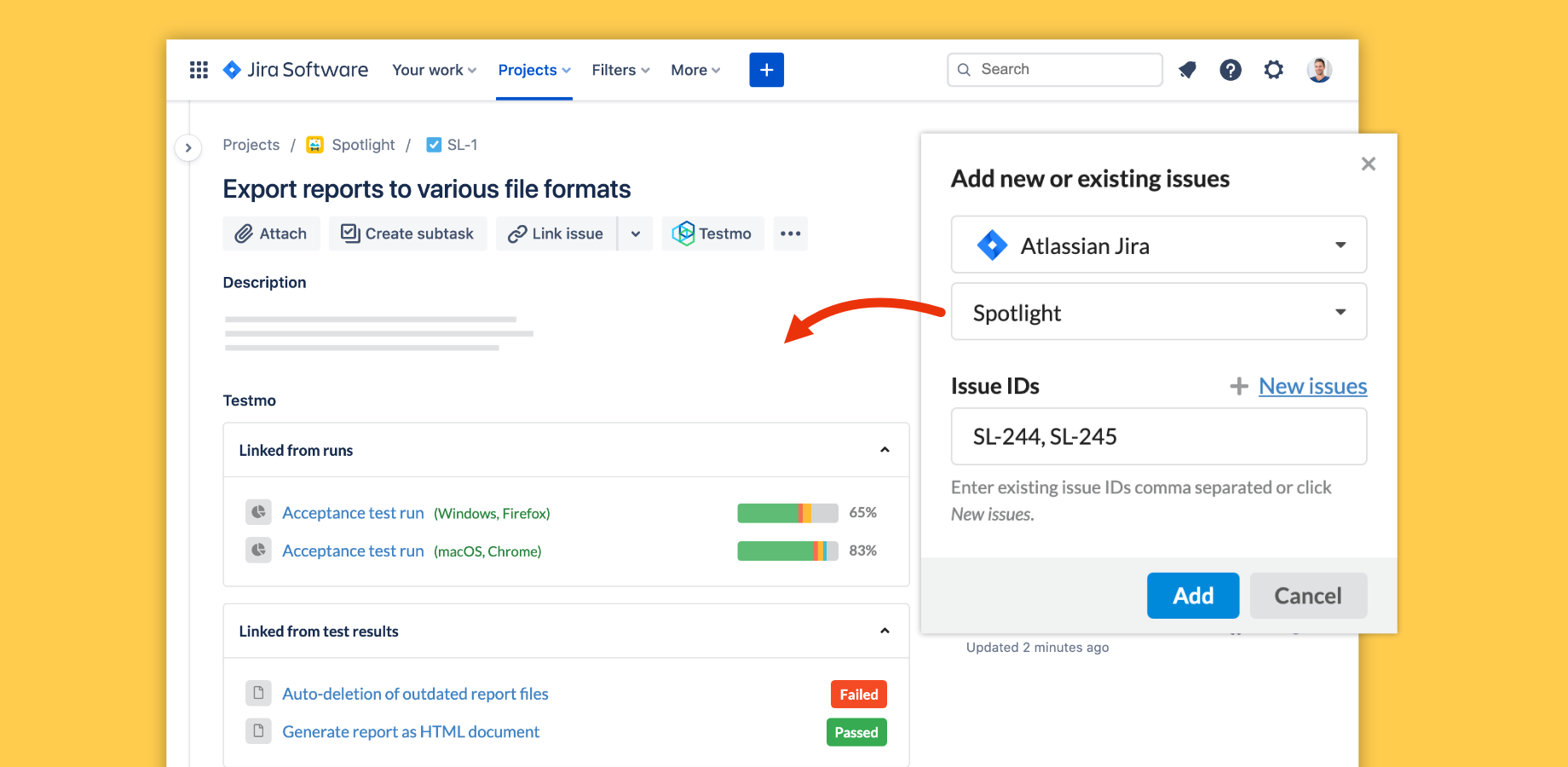
Task: Click the run icon beside macOS Chrome run
Action: (x=258, y=551)
